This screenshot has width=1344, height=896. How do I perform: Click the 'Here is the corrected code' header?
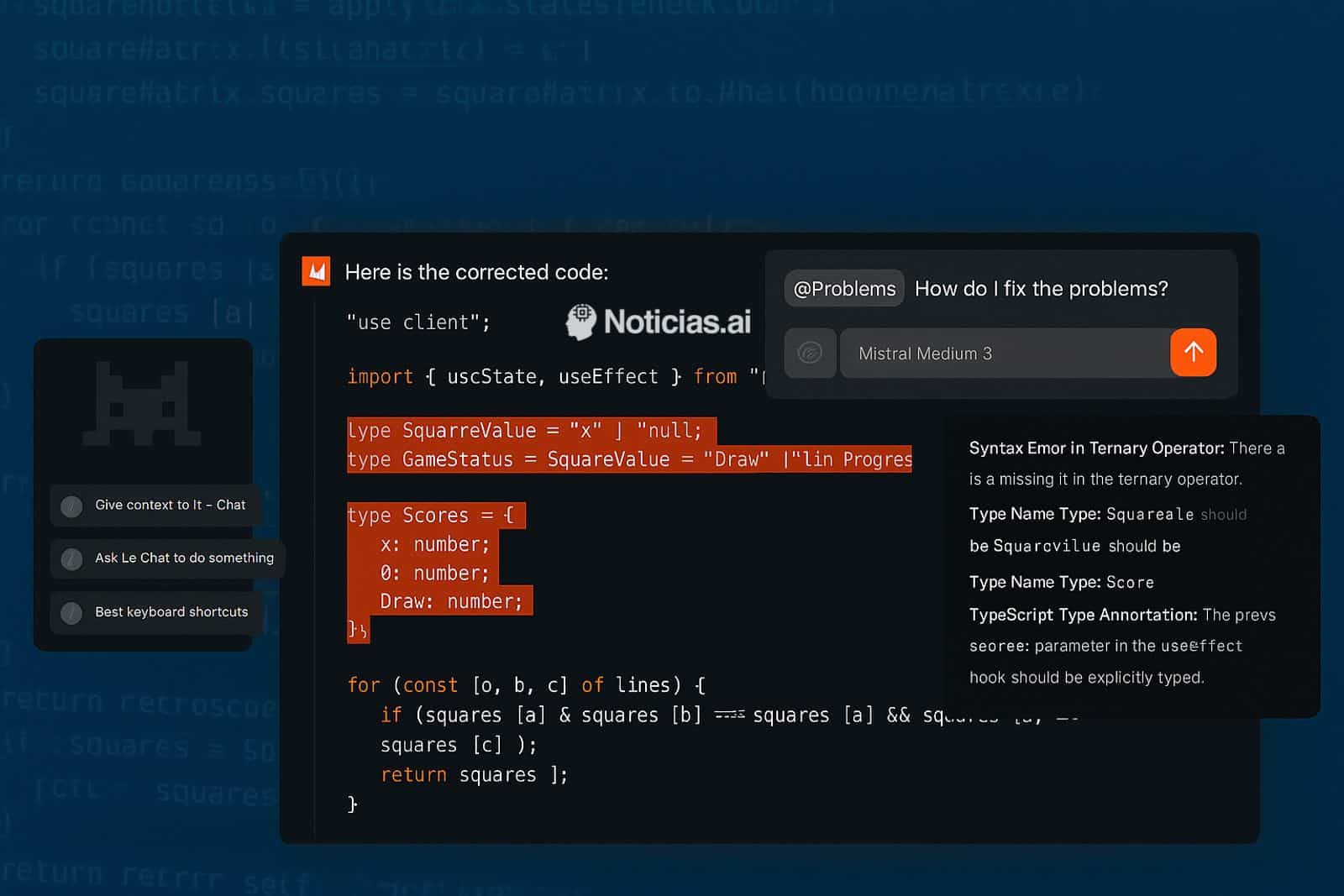coord(477,271)
